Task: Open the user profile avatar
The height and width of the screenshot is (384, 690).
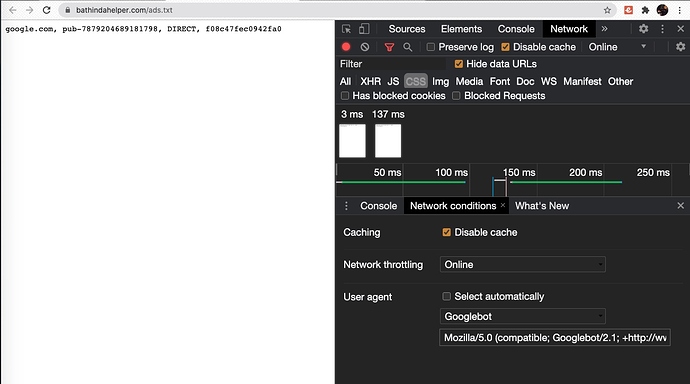Action: (x=662, y=10)
